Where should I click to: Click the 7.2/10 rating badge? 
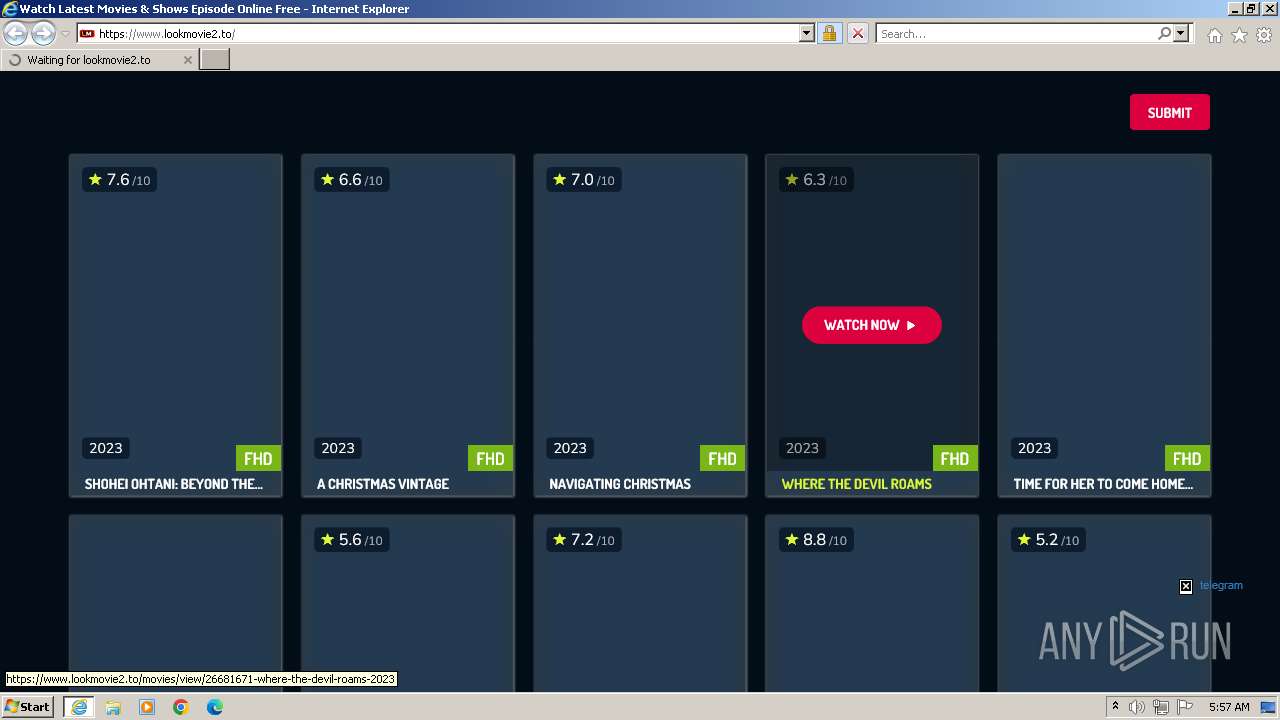click(584, 540)
